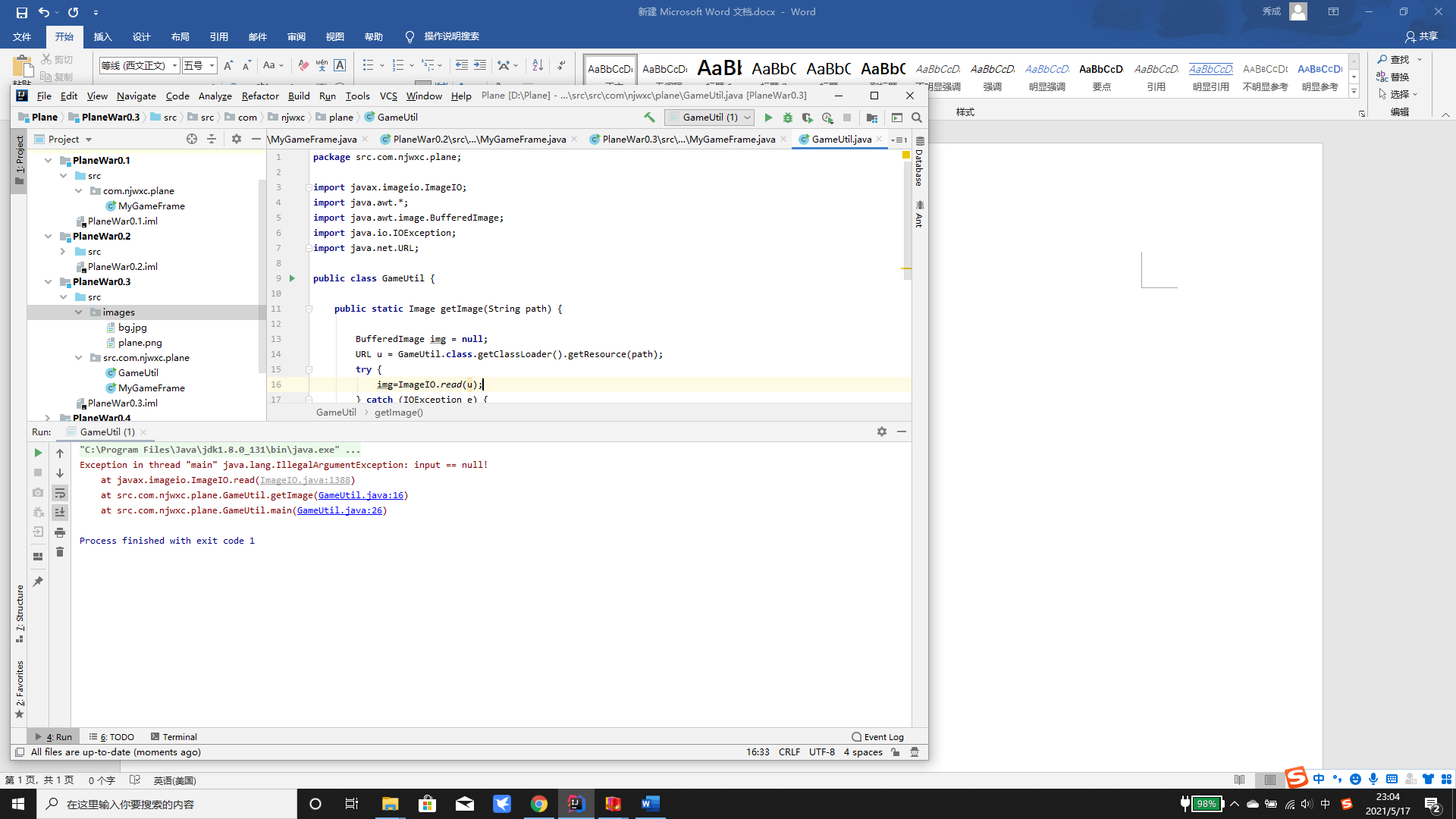Hide the Project tool window

pos(256,139)
